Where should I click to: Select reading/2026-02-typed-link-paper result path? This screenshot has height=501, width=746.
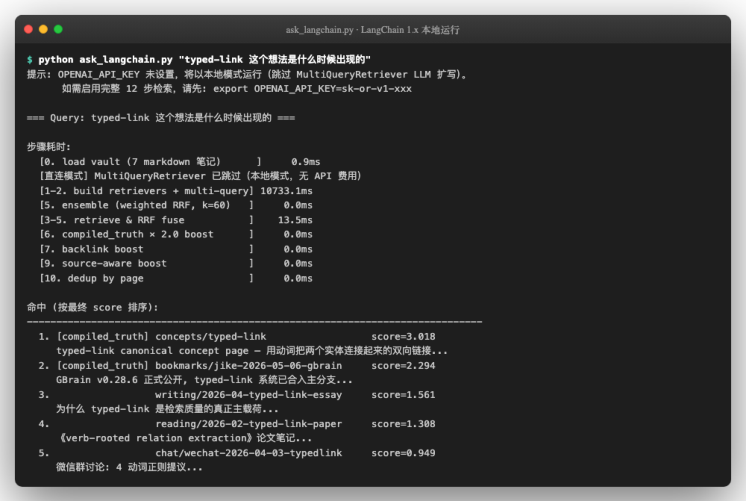click(x=248, y=423)
